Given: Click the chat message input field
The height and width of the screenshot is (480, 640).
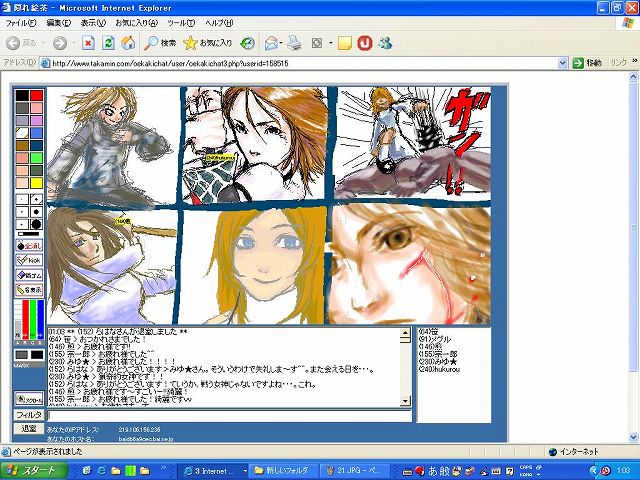Looking at the screenshot, I should [x=230, y=416].
